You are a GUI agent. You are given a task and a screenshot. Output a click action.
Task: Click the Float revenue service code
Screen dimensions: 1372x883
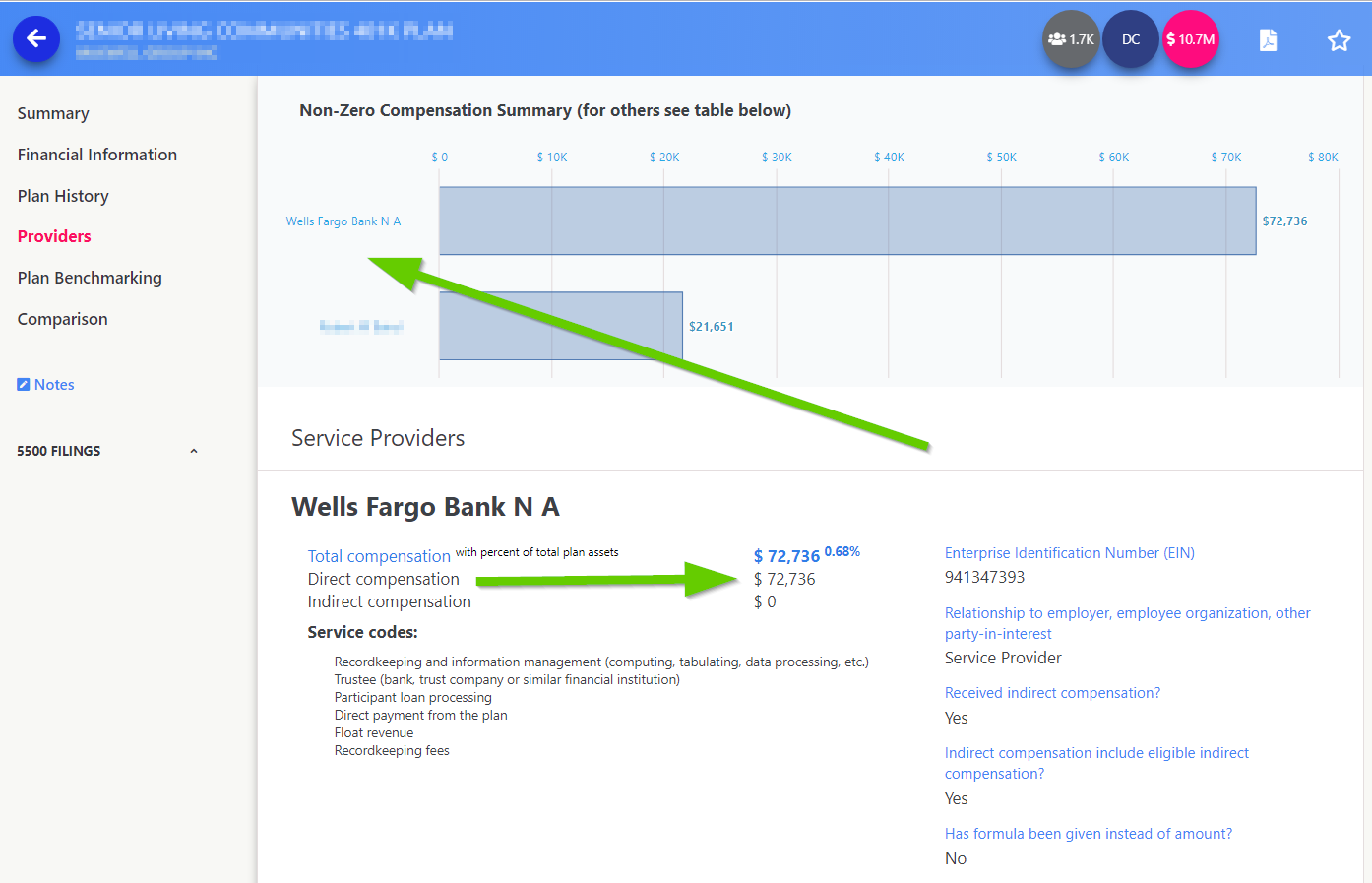tap(374, 732)
